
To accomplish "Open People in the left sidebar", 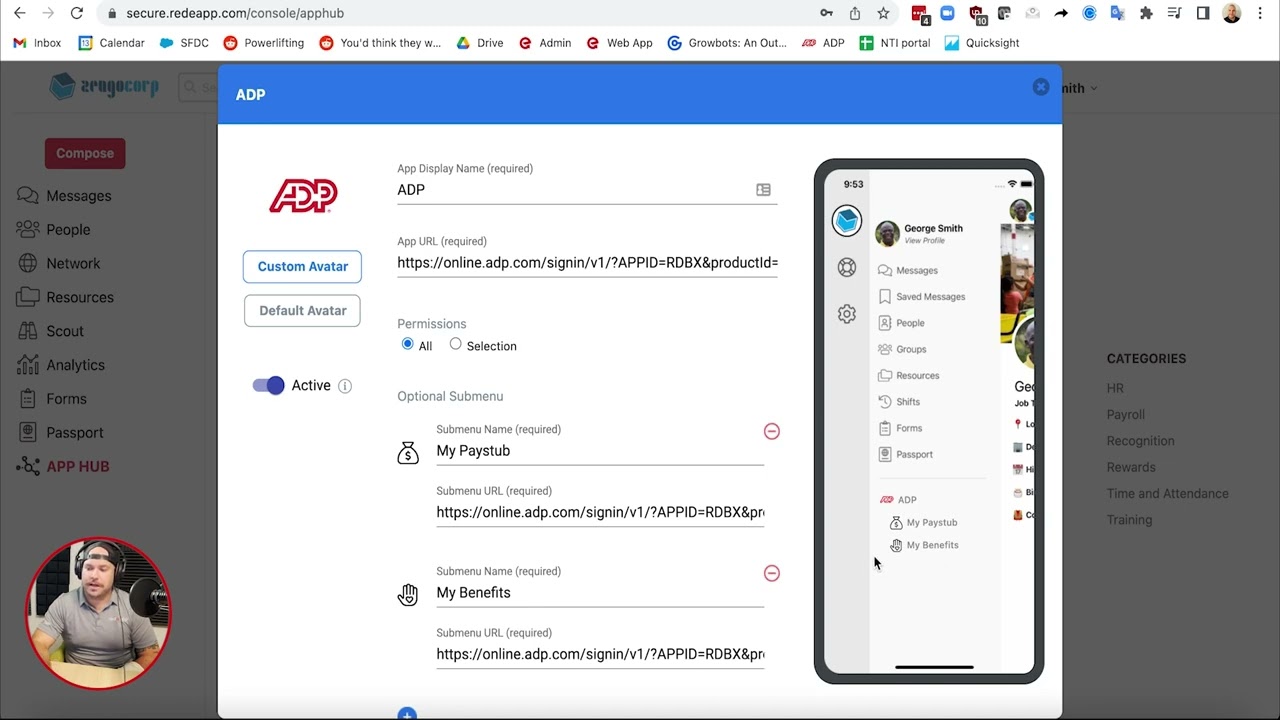I will [x=53, y=229].
